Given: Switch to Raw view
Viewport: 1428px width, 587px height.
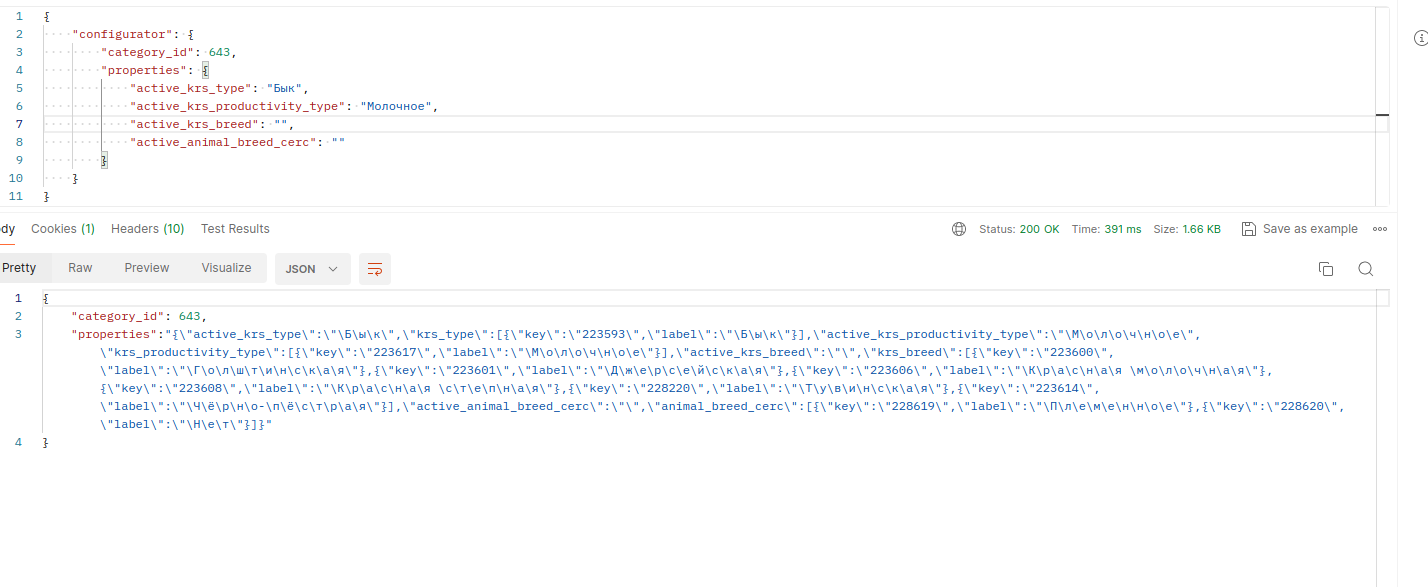Looking at the screenshot, I should (80, 268).
